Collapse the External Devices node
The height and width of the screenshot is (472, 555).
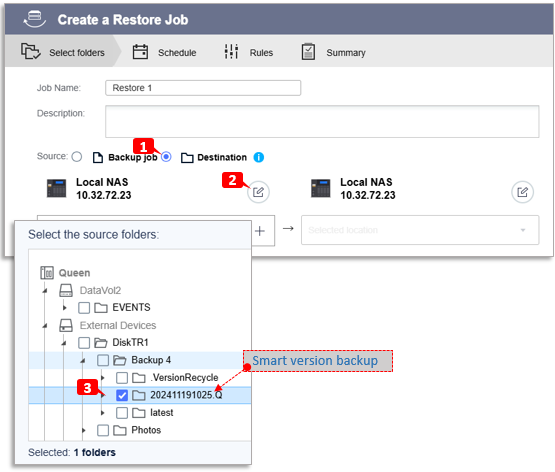pos(45,325)
